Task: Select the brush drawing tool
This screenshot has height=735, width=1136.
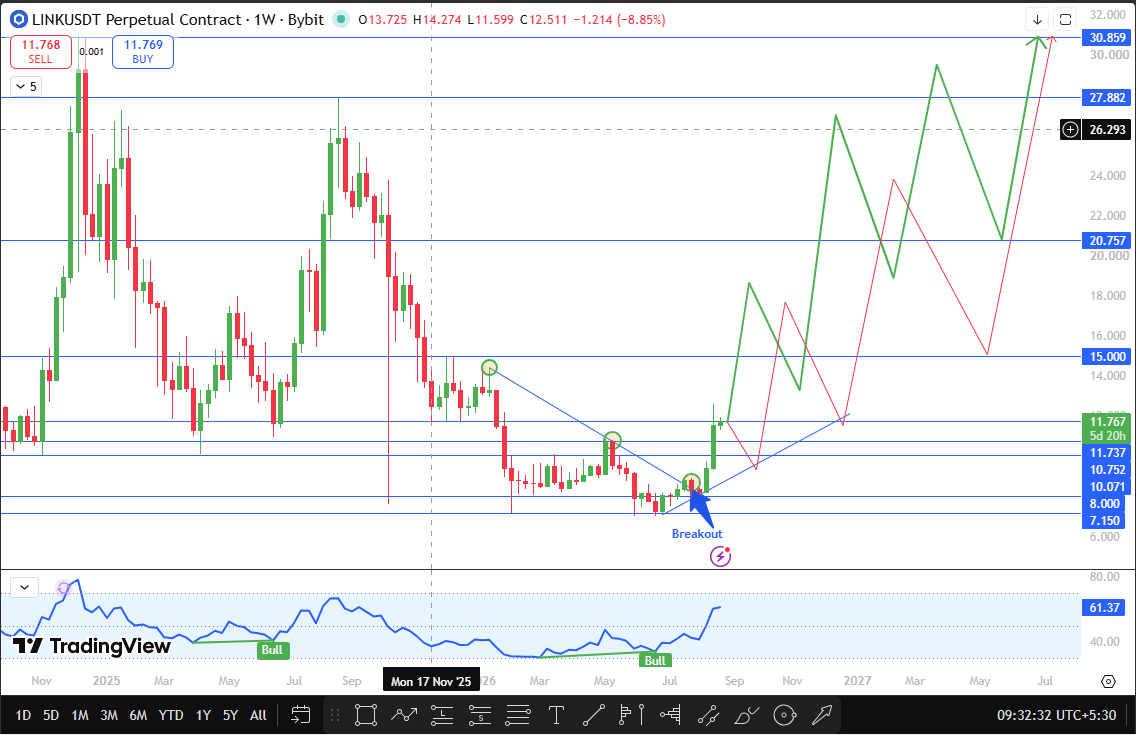Action: pyautogui.click(x=746, y=715)
